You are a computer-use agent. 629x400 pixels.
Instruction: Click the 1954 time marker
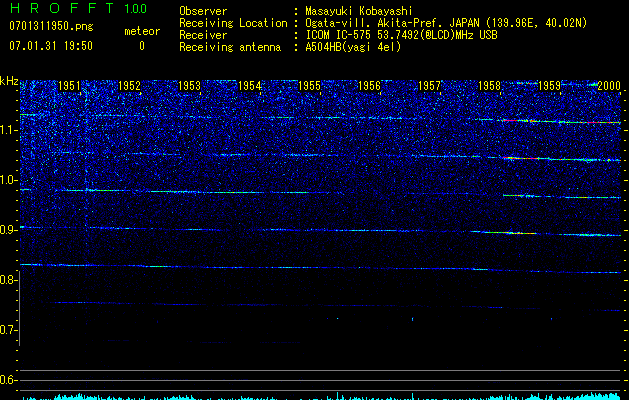(250, 86)
